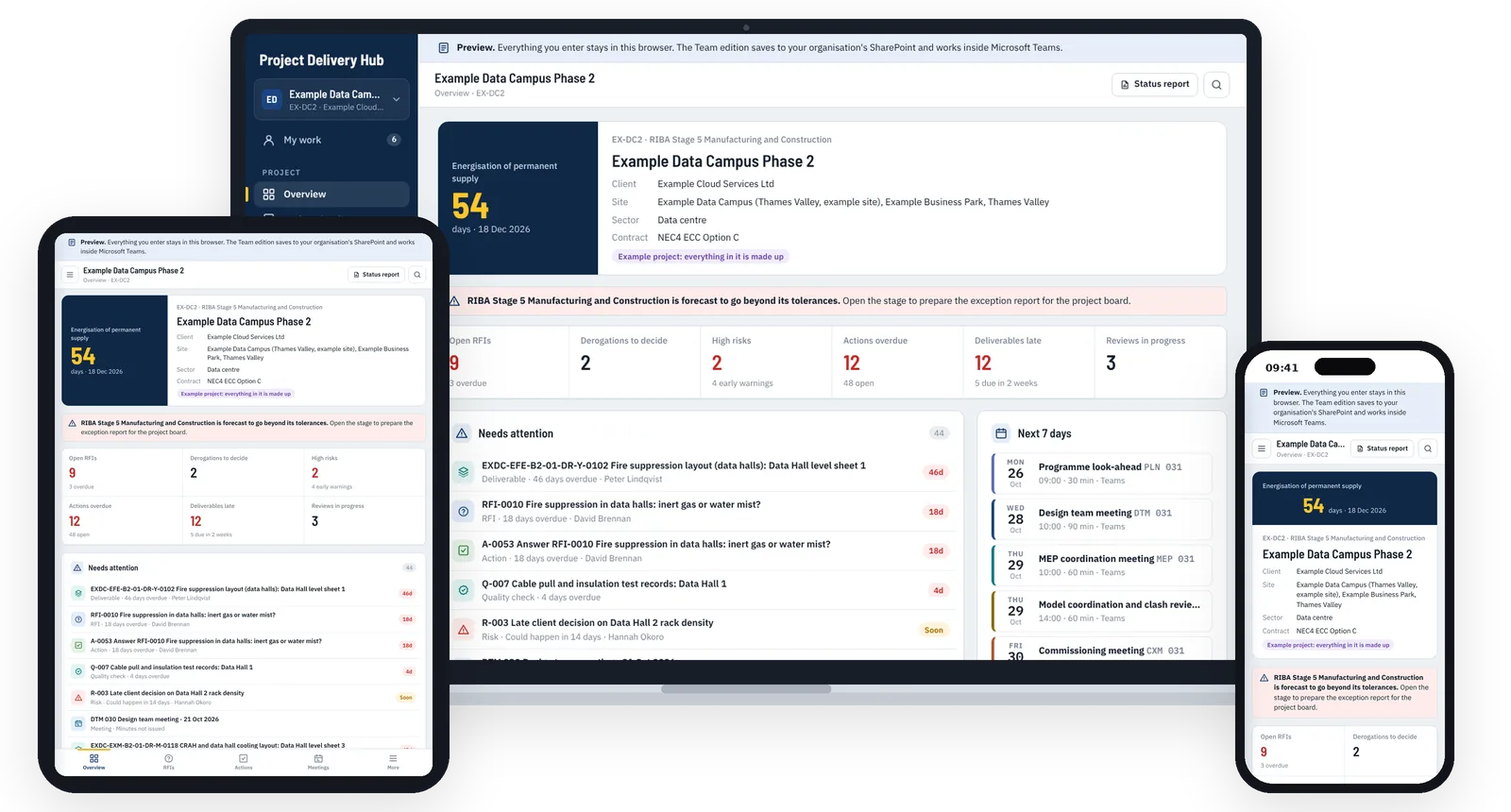The height and width of the screenshot is (812, 1511).
Task: Click the 'Example project: everything in it is made up' tag on laptop
Action: point(701,257)
